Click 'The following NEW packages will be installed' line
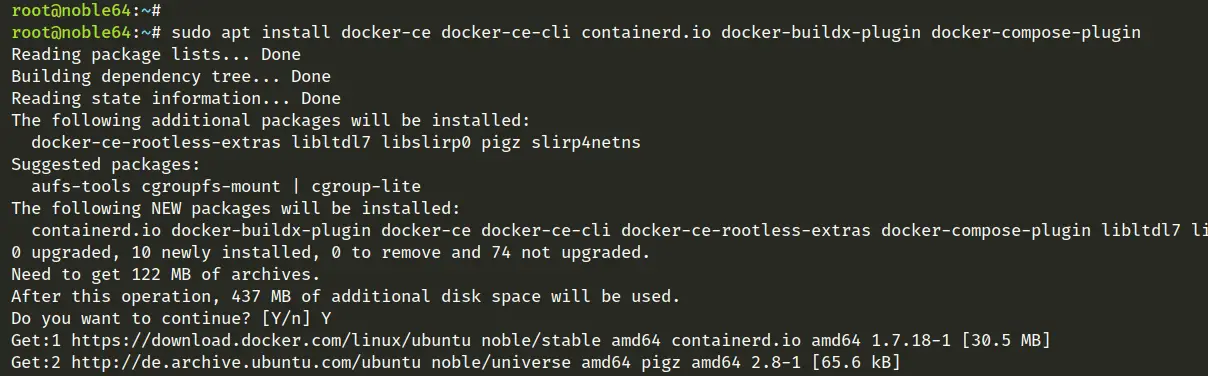 pos(236,209)
